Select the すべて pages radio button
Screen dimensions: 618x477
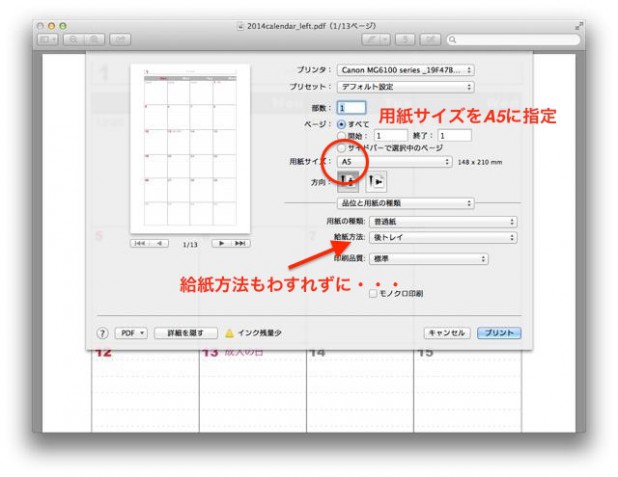pyautogui.click(x=343, y=123)
